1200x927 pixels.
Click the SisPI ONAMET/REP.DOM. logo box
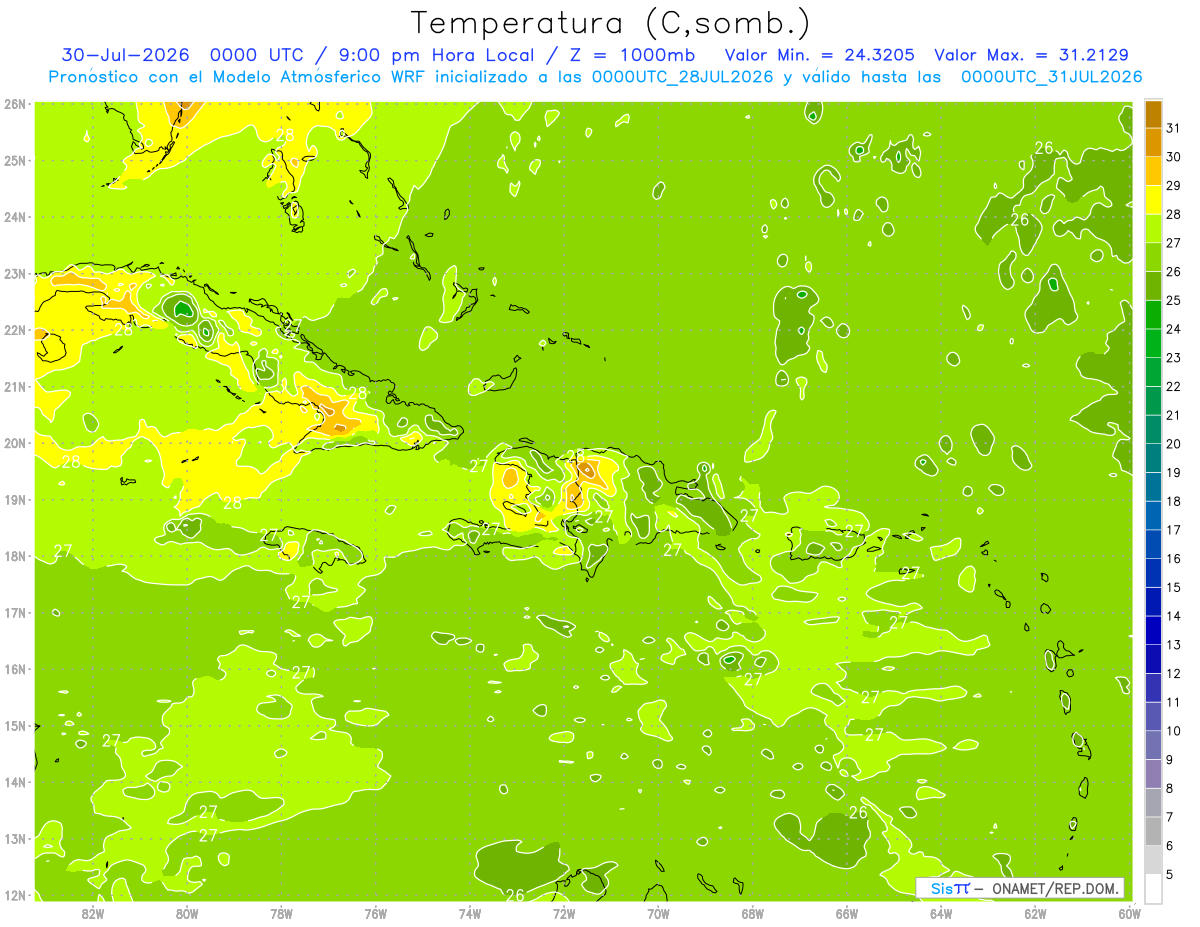pos(1020,888)
